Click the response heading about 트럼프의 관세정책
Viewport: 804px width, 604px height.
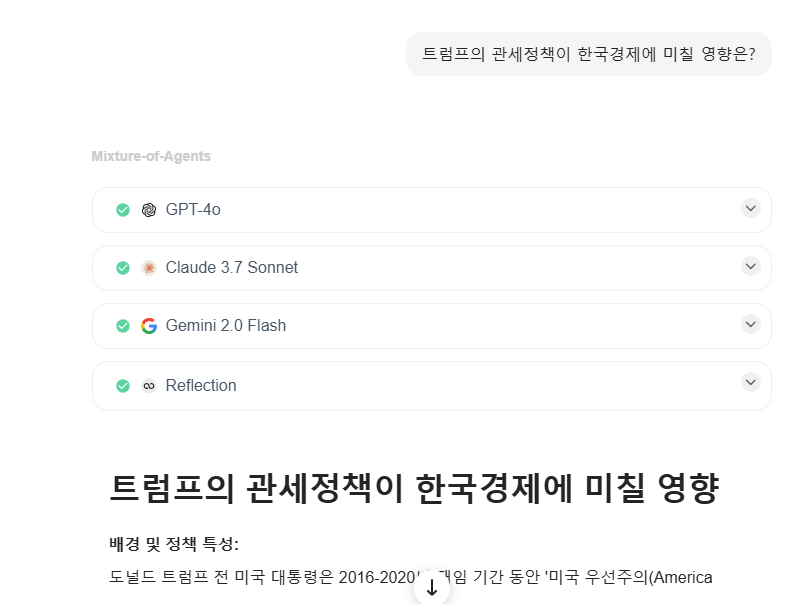click(x=413, y=490)
